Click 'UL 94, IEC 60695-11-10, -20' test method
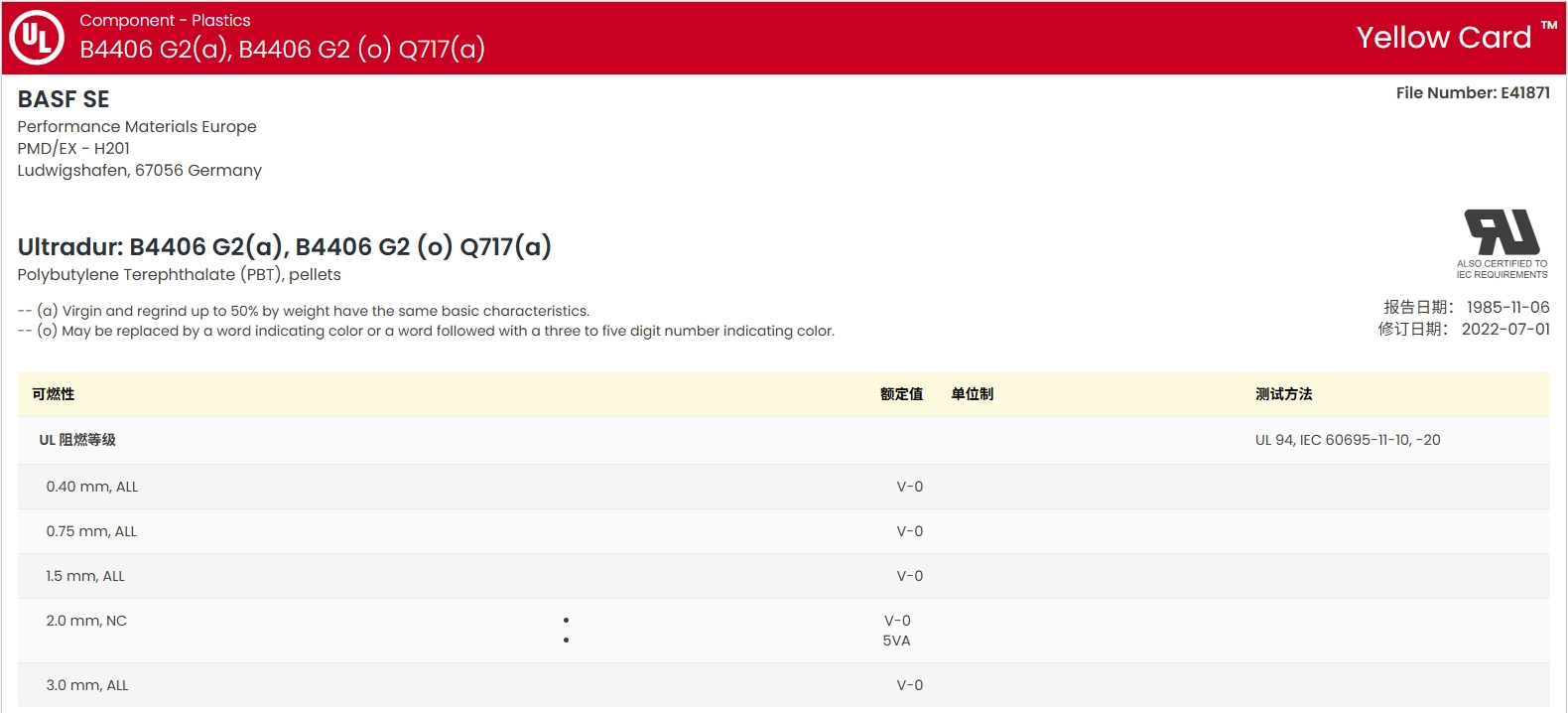Viewport: 1568px width, 713px height. coord(1348,440)
